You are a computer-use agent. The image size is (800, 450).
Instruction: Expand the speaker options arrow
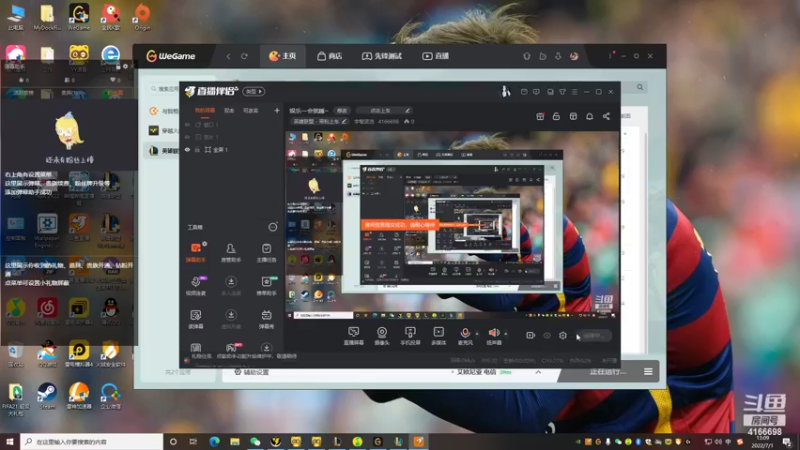click(506, 334)
